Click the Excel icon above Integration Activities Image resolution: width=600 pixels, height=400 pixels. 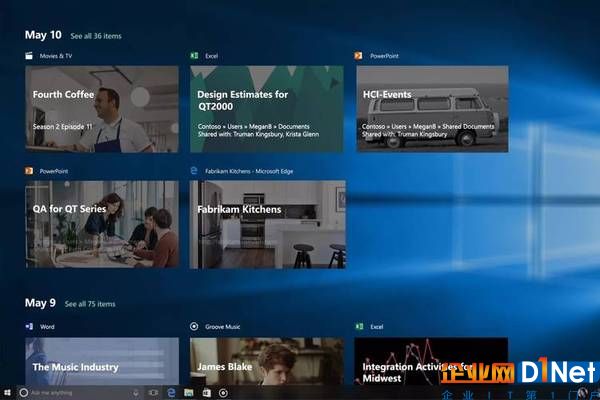click(x=359, y=327)
